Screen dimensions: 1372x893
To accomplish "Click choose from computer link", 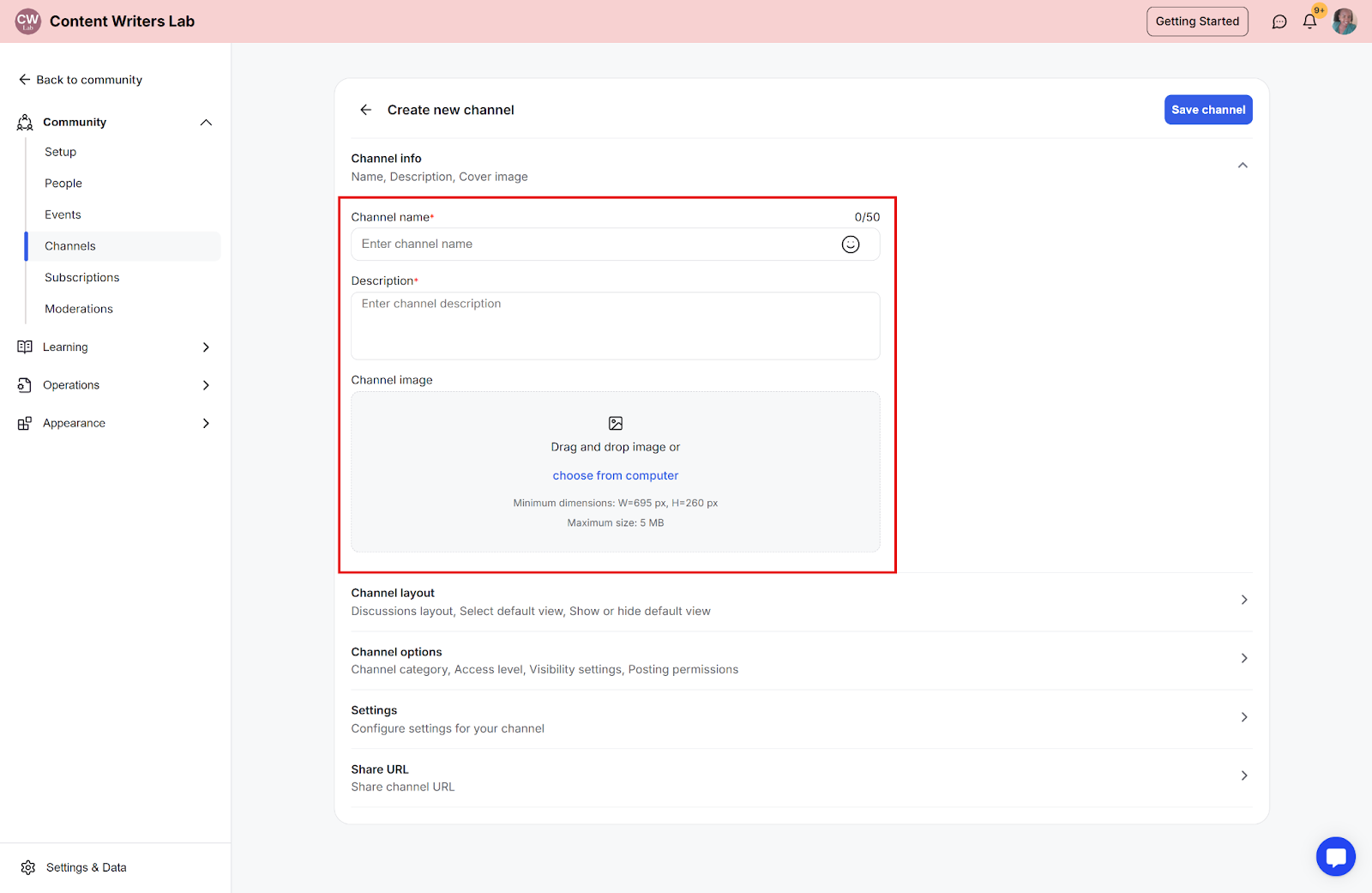I will 616,476.
